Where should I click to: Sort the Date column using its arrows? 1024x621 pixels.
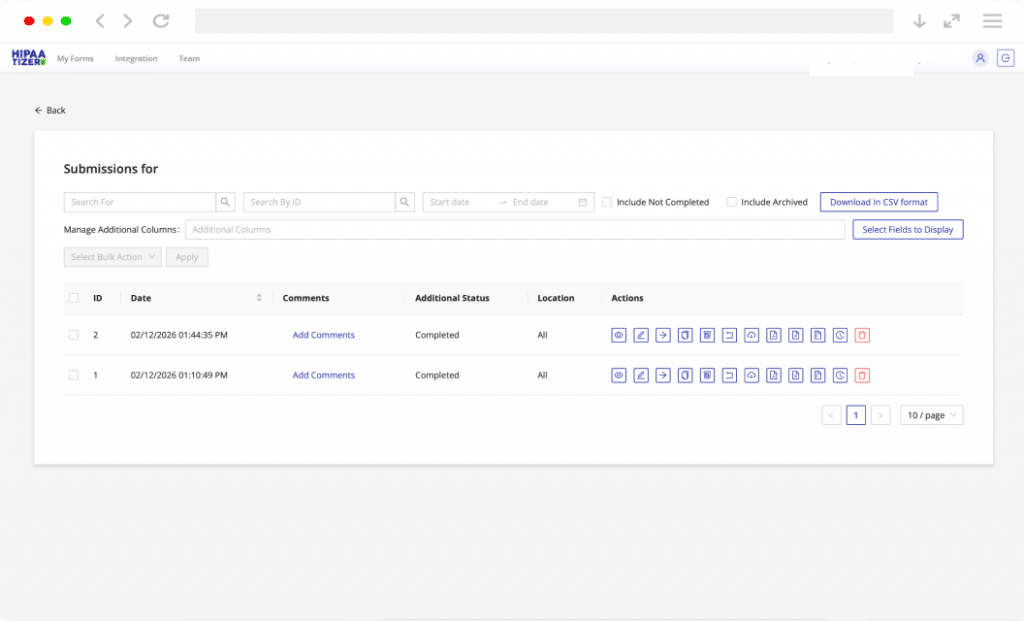(x=259, y=297)
